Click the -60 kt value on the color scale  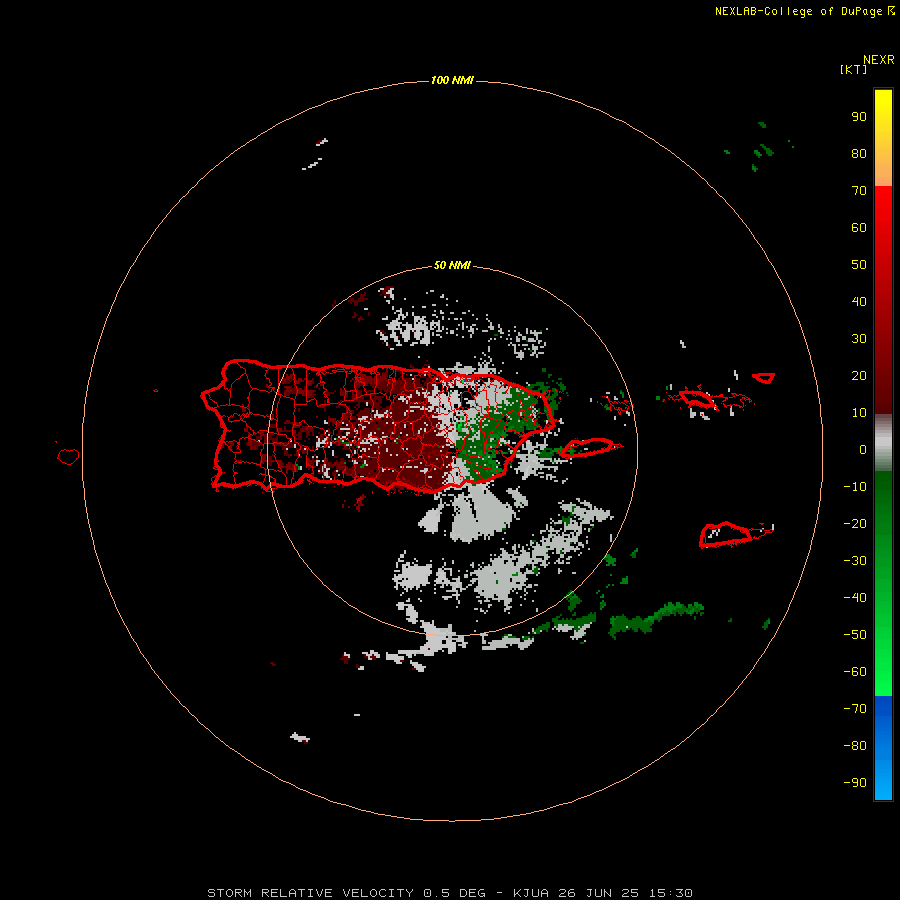point(855,672)
